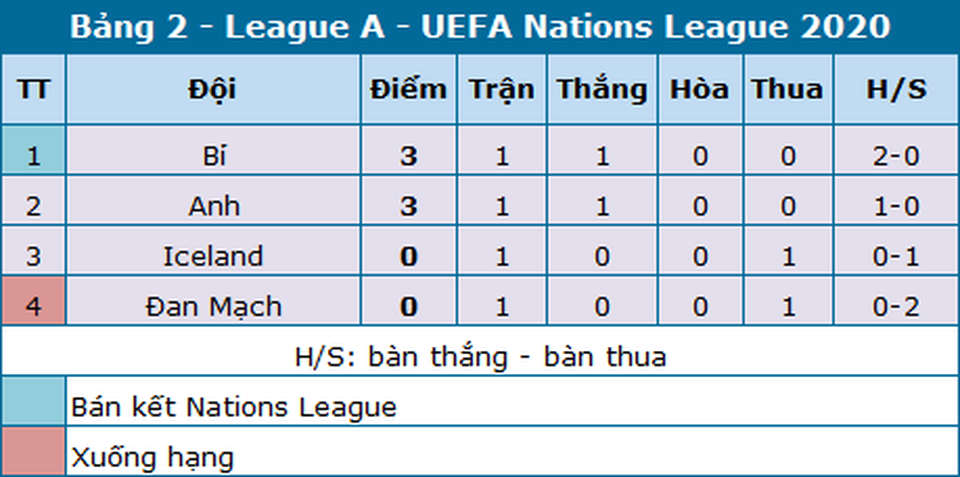Select the Đội column header
Viewport: 960px width, 477px height.
211,89
